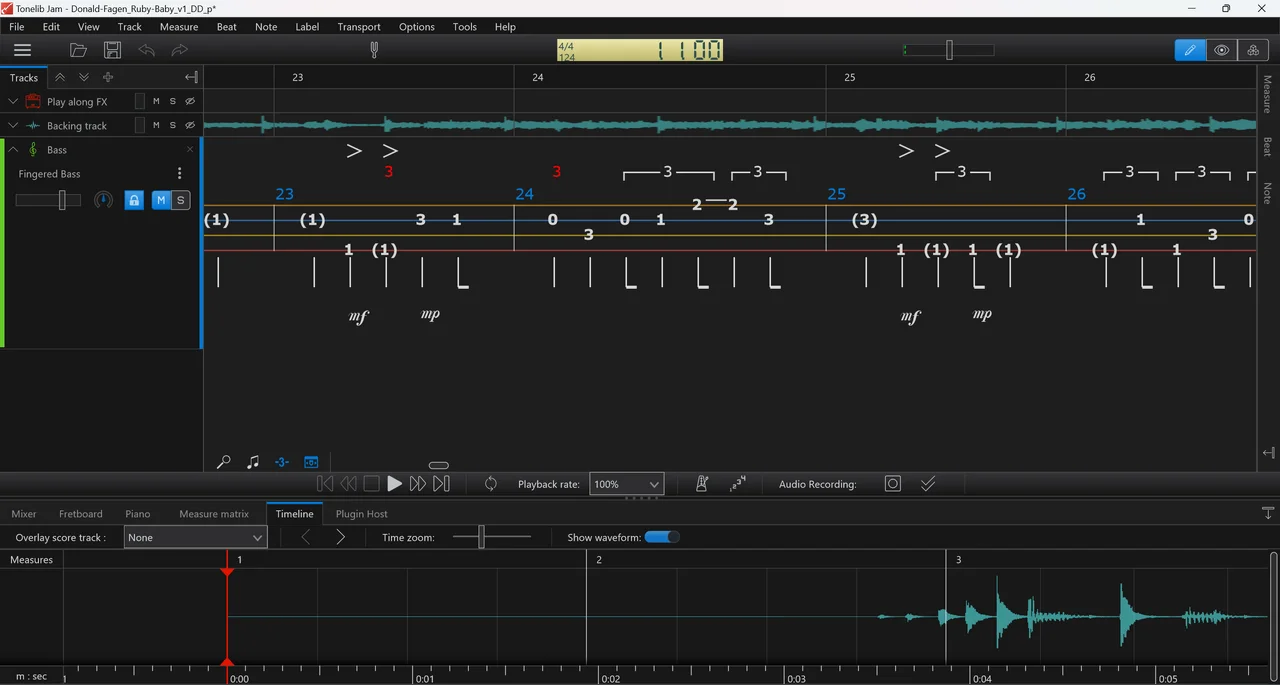This screenshot has height=685, width=1280.
Task: Click the save floppy disk icon
Action: click(x=112, y=50)
